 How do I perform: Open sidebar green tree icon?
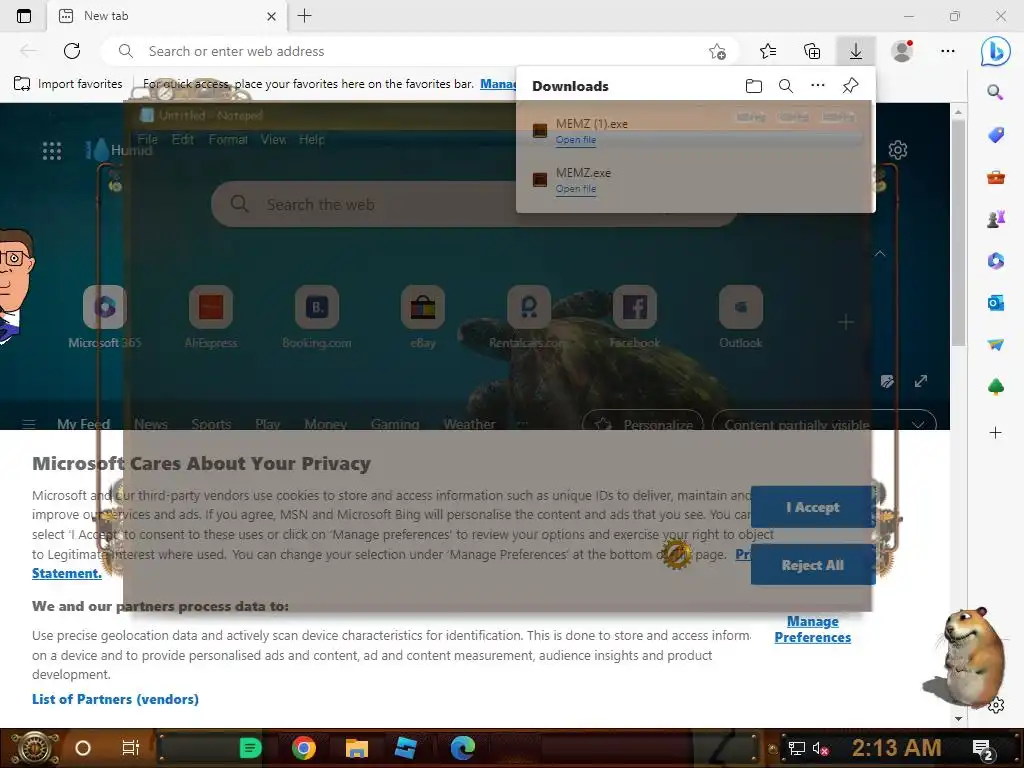(x=995, y=387)
